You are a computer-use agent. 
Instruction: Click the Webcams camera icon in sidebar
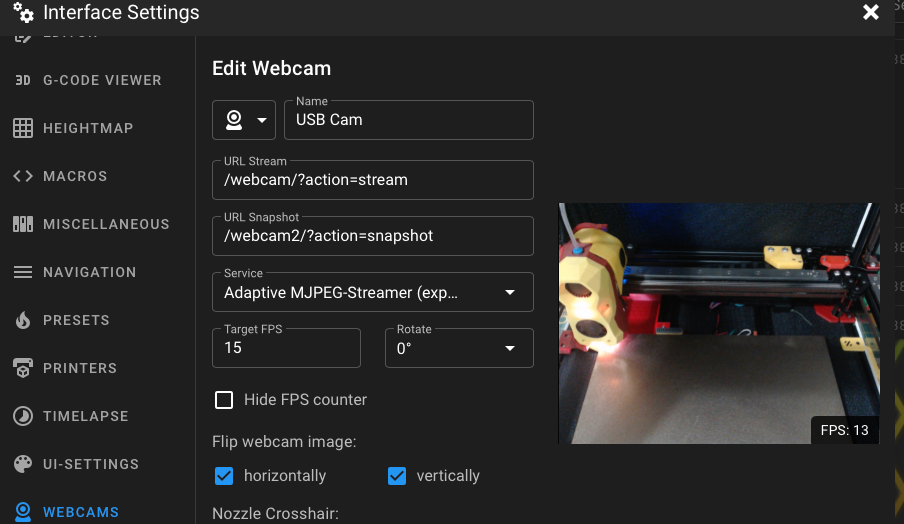22,512
